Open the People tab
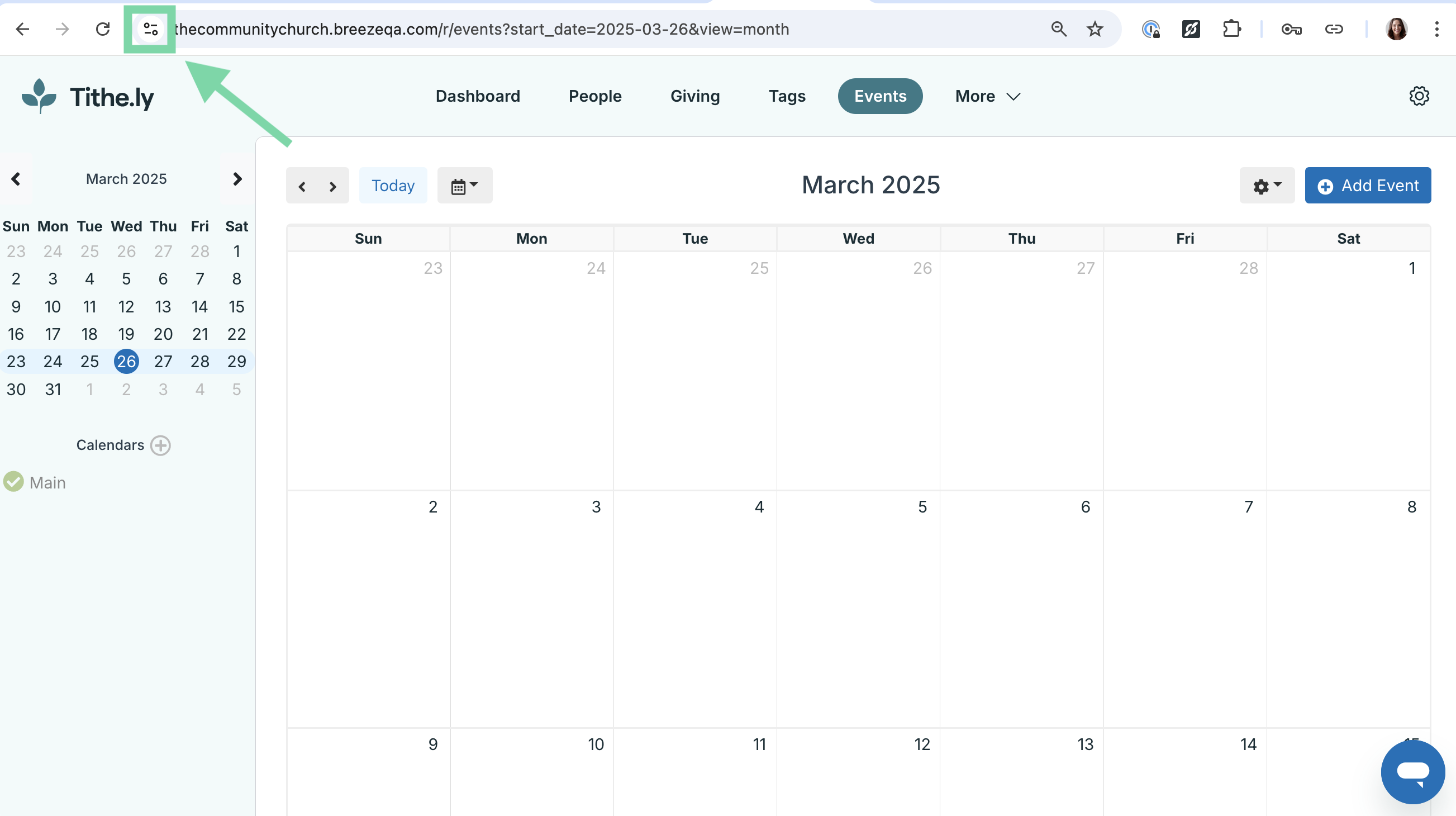The image size is (1456, 816). [x=594, y=96]
